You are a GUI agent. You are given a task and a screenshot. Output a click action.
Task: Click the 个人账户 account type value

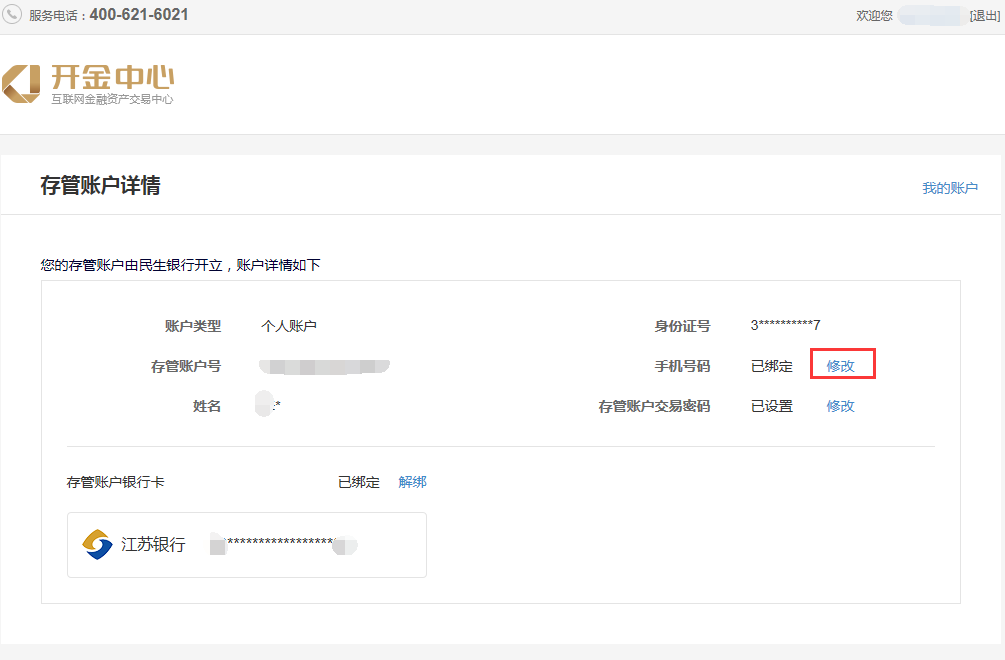click(x=289, y=326)
